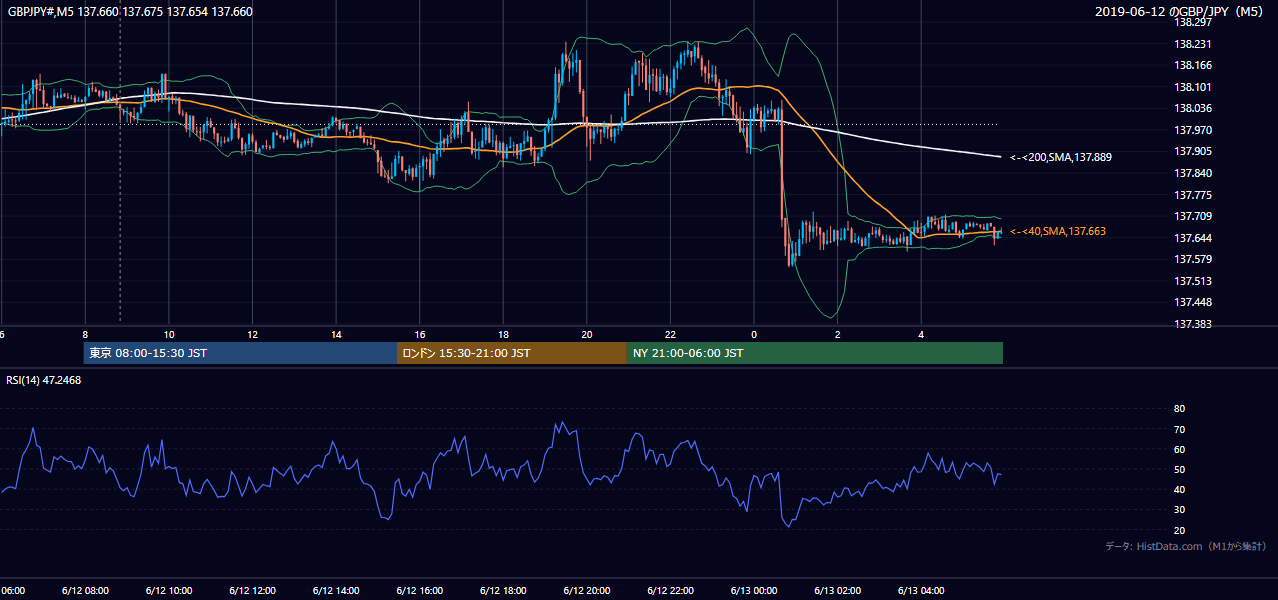Click the RSI 50 level label
The image size is (1278, 600).
[x=1179, y=469]
